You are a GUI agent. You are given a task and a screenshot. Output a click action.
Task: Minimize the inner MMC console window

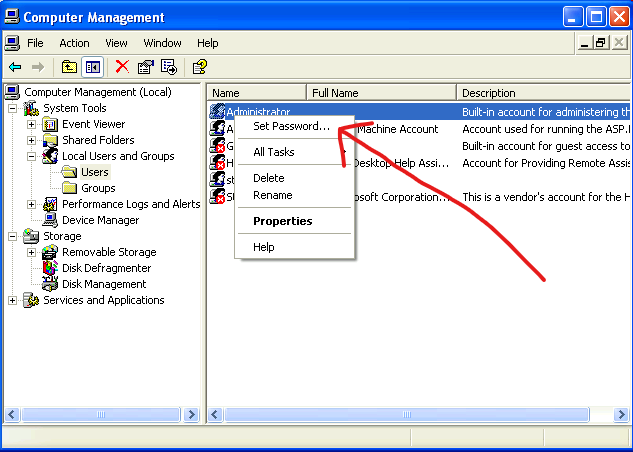(x=584, y=42)
